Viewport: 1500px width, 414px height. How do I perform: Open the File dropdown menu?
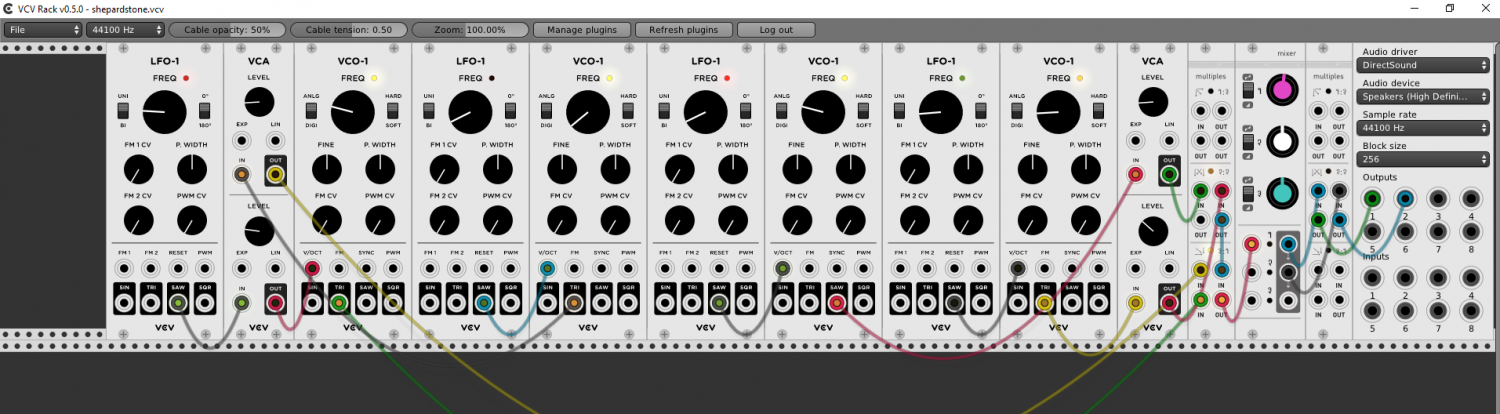coord(42,30)
